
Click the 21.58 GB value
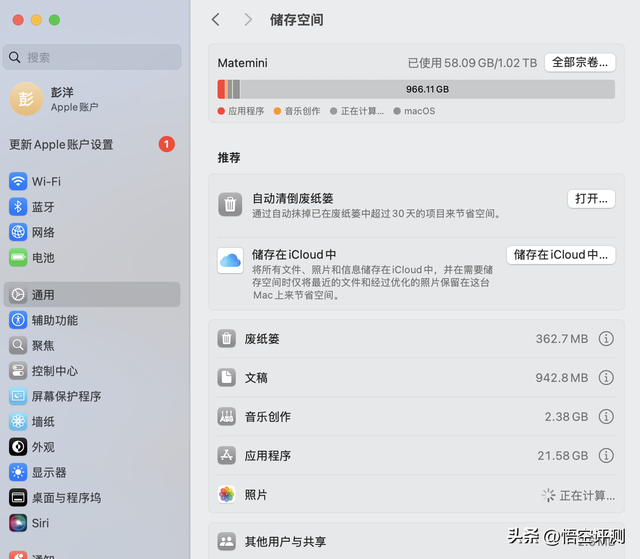click(562, 455)
